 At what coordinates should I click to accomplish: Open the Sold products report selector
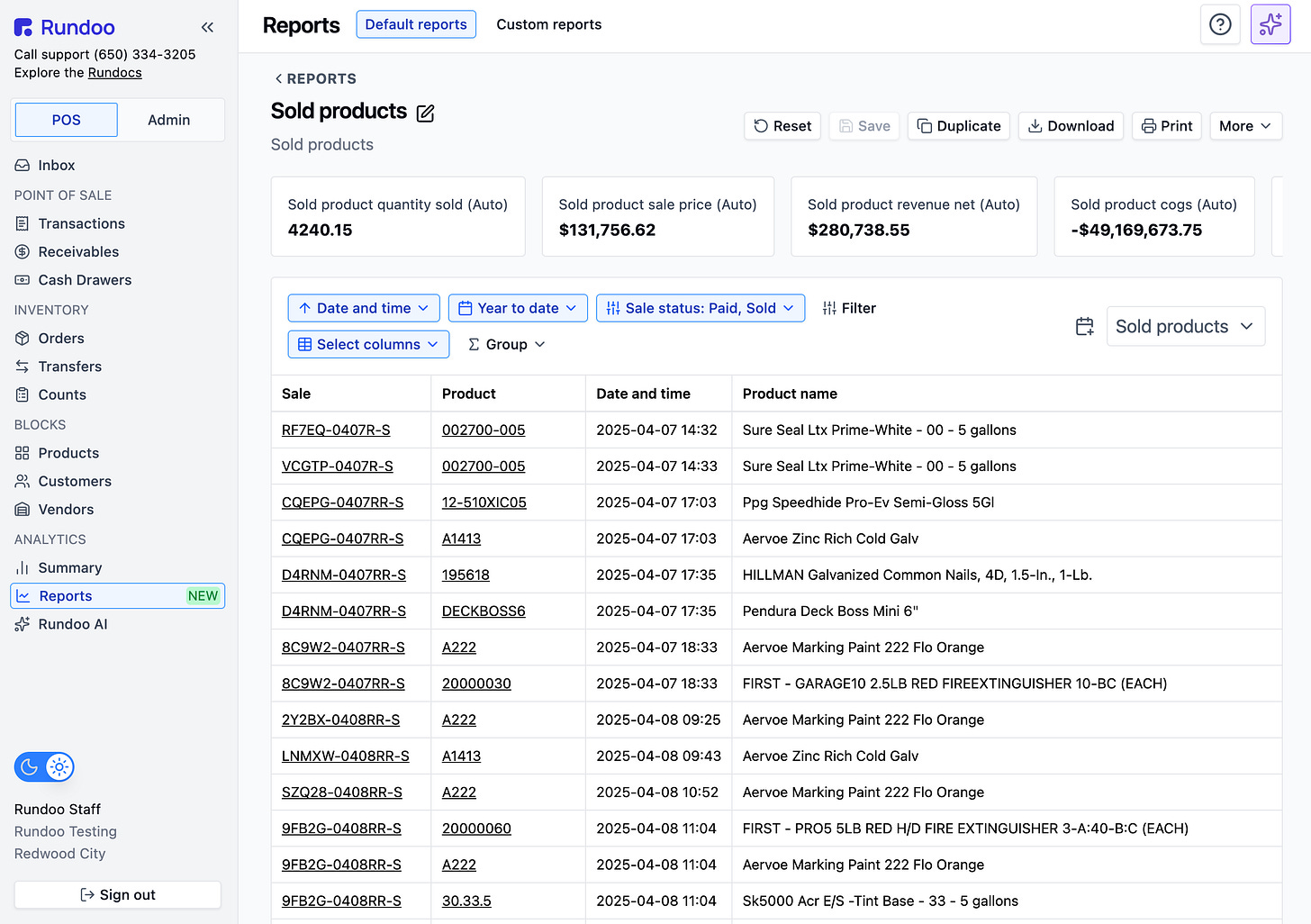coord(1185,326)
